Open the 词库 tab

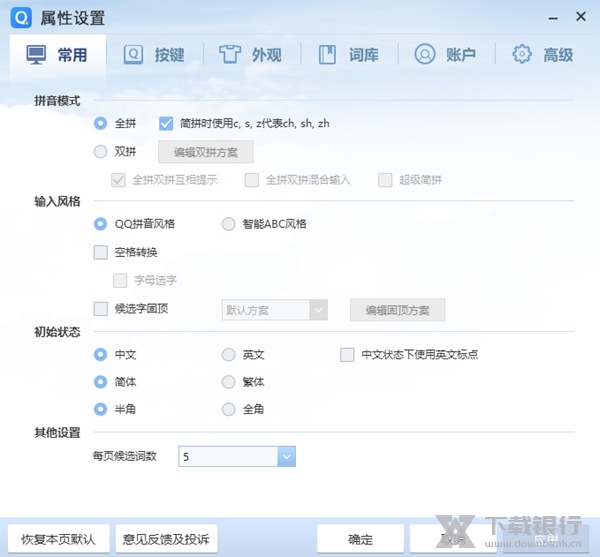click(x=351, y=54)
